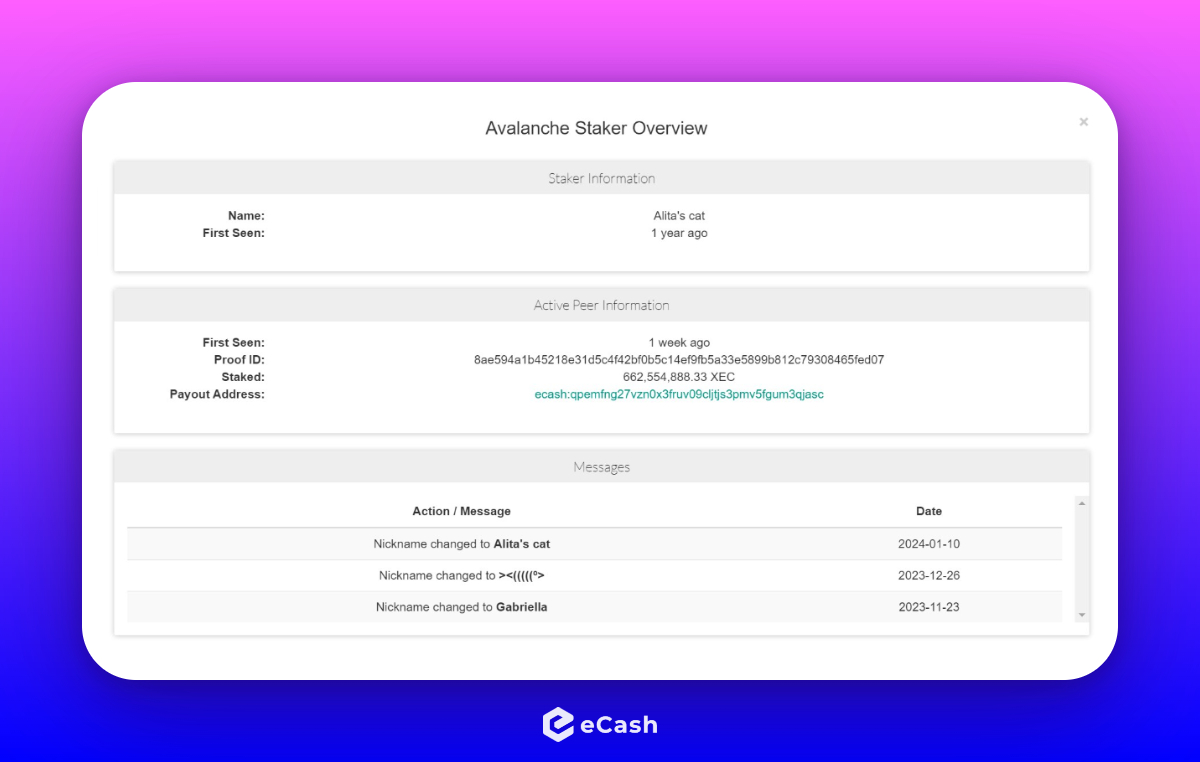Click the Proof ID: label
The width and height of the screenshot is (1200, 762).
coord(239,359)
